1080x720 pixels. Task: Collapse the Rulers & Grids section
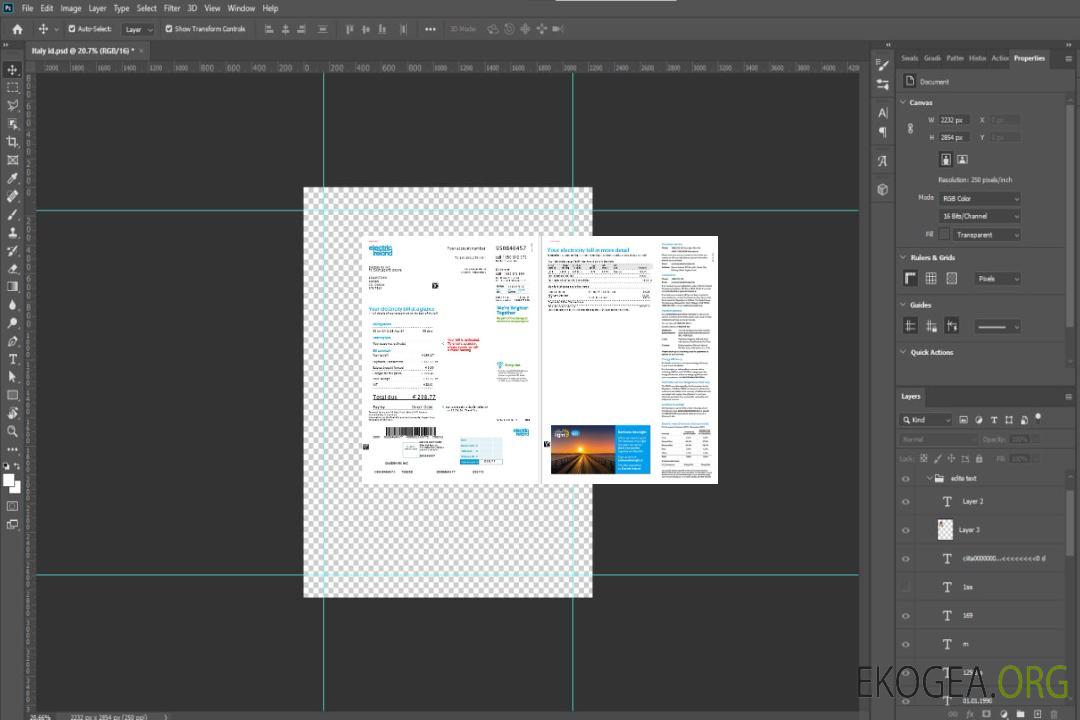pyautogui.click(x=904, y=258)
